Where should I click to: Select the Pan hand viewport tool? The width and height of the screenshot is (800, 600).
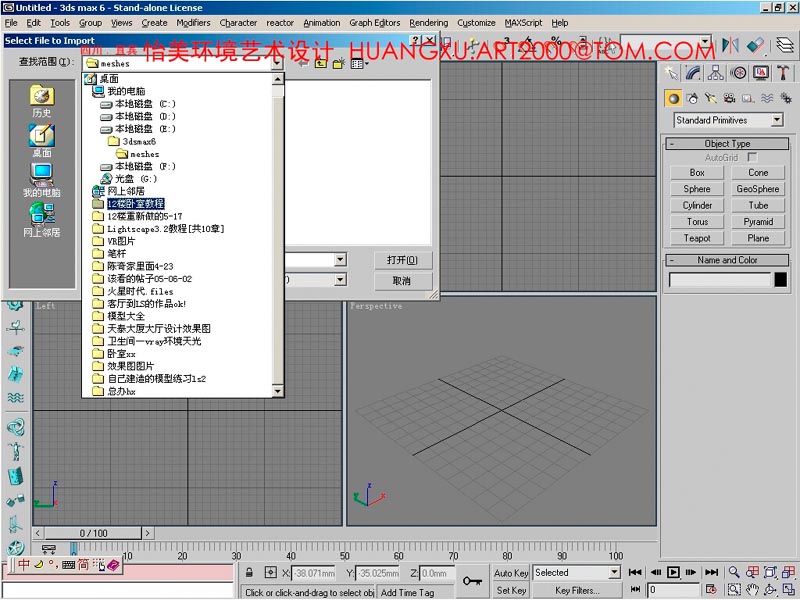(752, 590)
